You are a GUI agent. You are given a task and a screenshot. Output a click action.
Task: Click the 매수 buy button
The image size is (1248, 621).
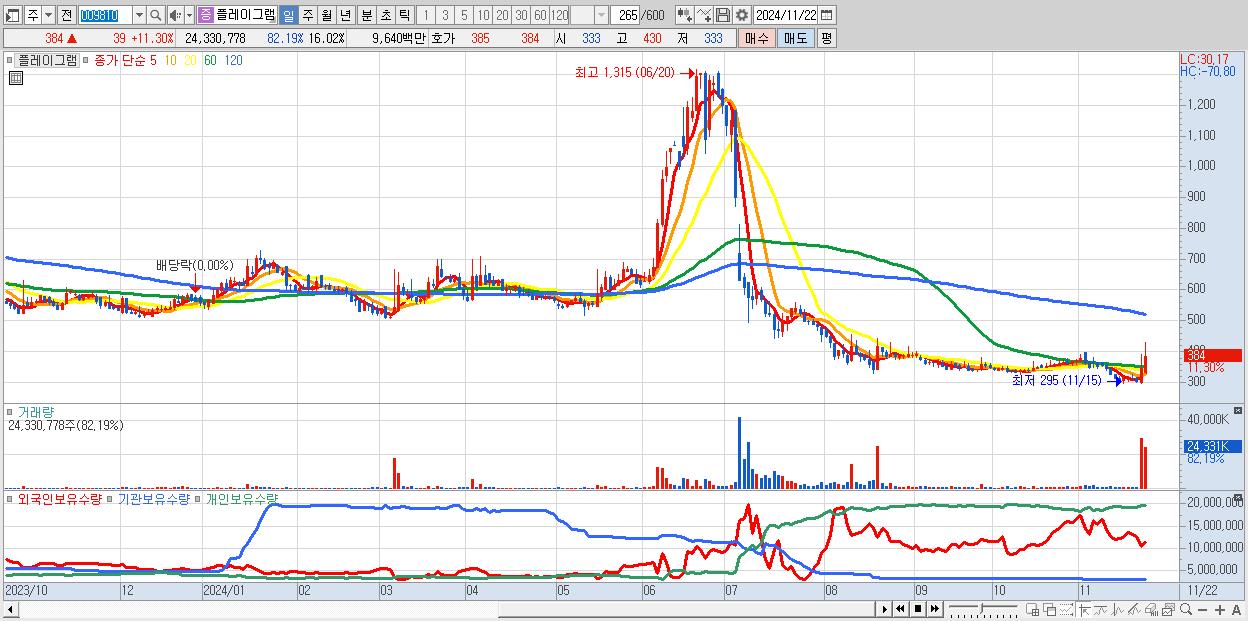point(756,38)
